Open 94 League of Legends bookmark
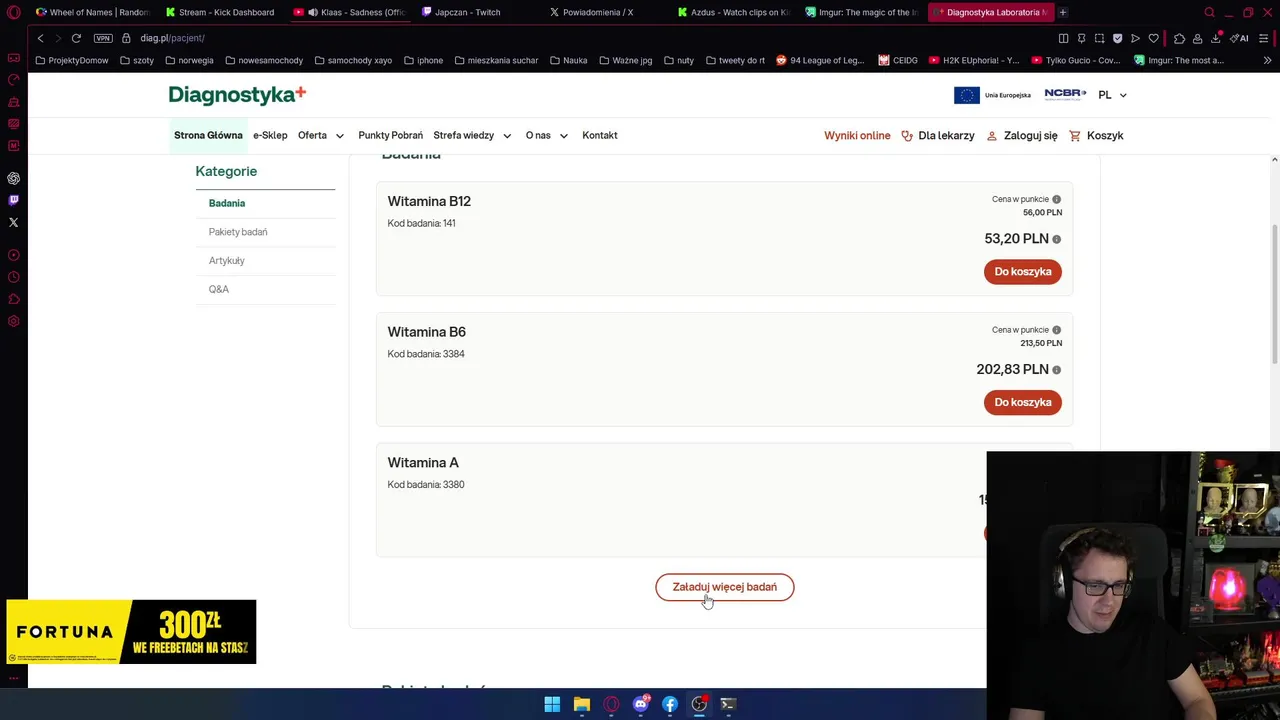 pyautogui.click(x=820, y=60)
